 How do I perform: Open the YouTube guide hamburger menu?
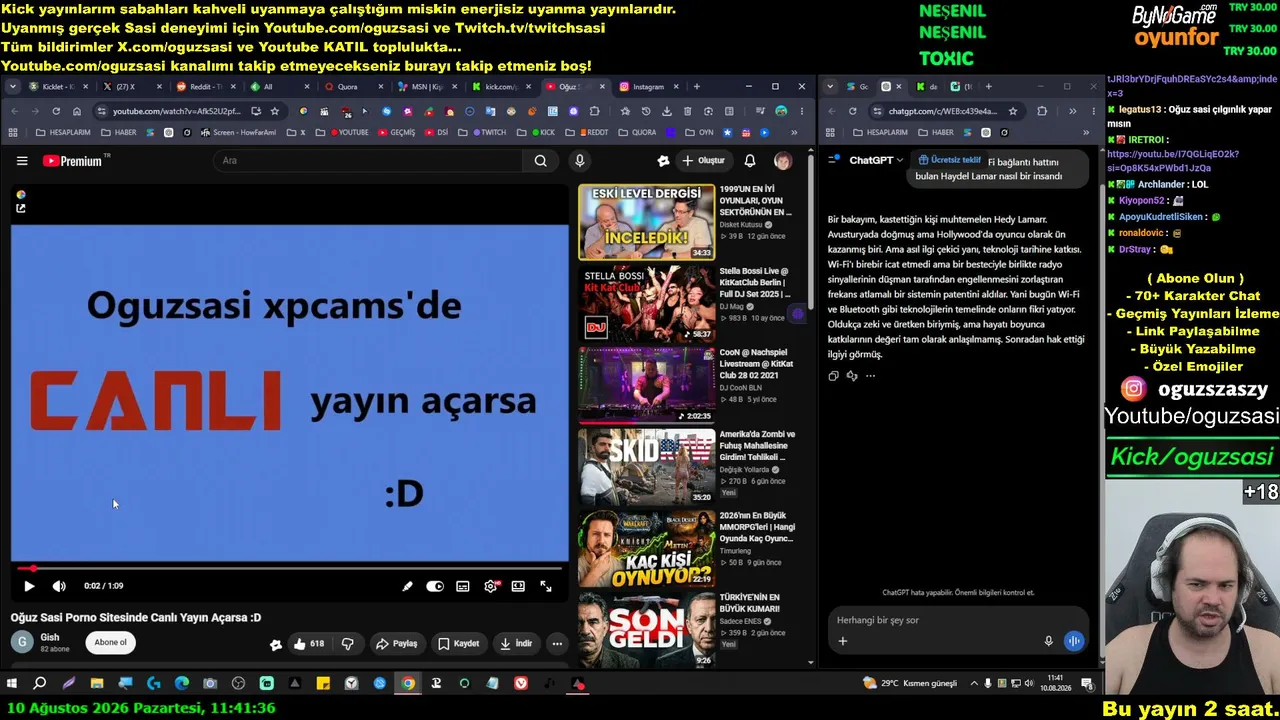point(22,161)
